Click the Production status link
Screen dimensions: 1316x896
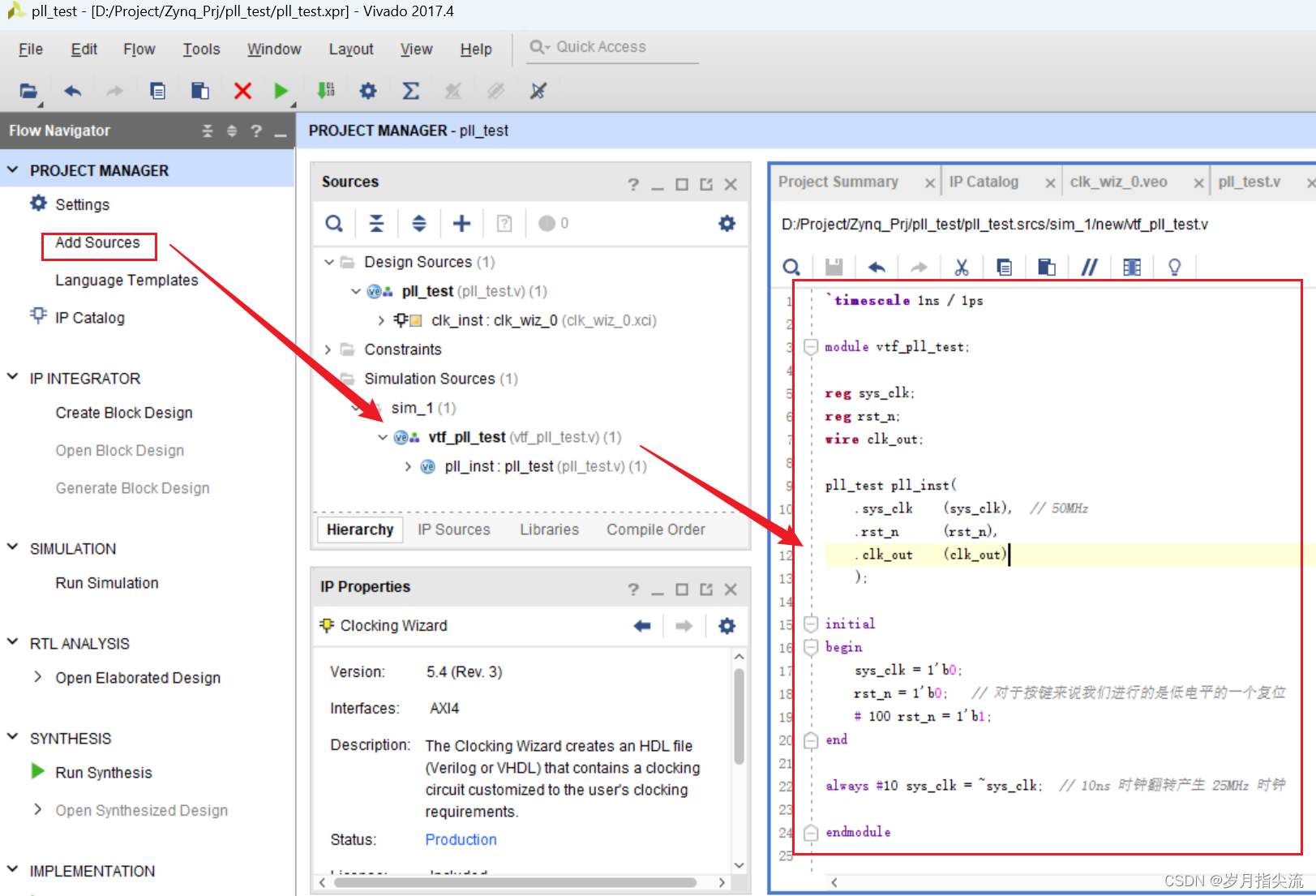pos(461,839)
